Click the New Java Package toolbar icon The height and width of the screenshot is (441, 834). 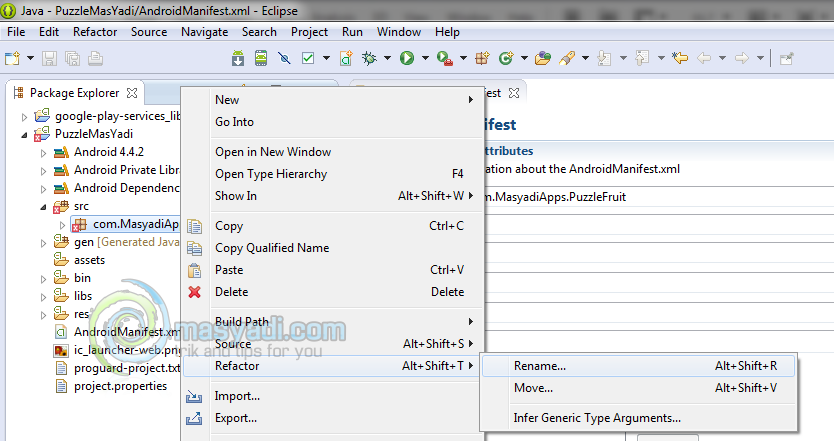point(482,58)
